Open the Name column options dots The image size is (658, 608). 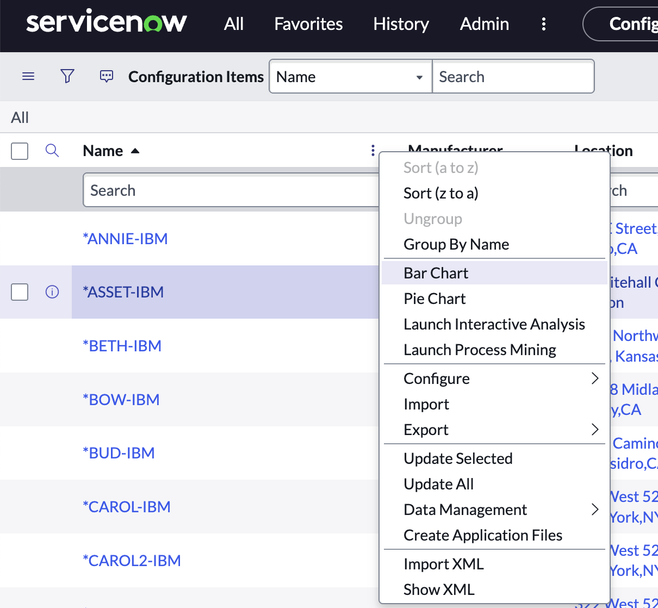tap(373, 150)
